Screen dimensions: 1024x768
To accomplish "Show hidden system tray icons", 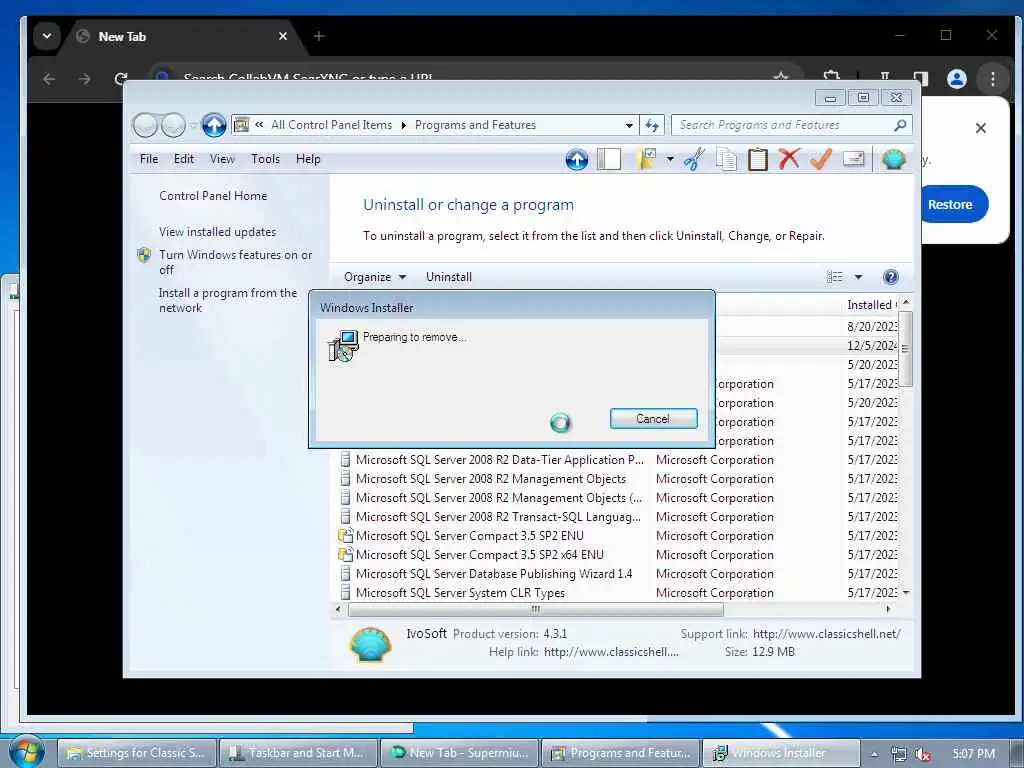I will pos(874,754).
